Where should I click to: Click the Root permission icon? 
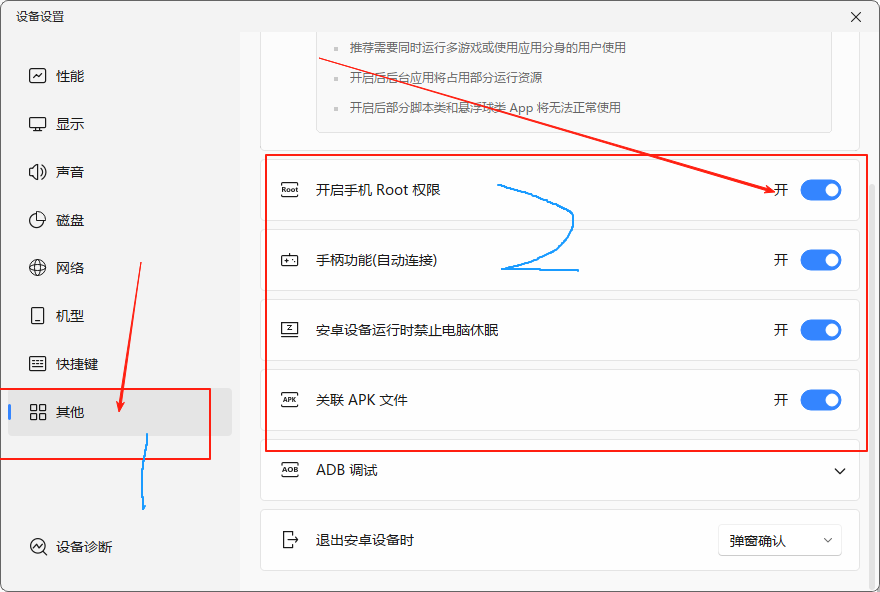tap(290, 190)
